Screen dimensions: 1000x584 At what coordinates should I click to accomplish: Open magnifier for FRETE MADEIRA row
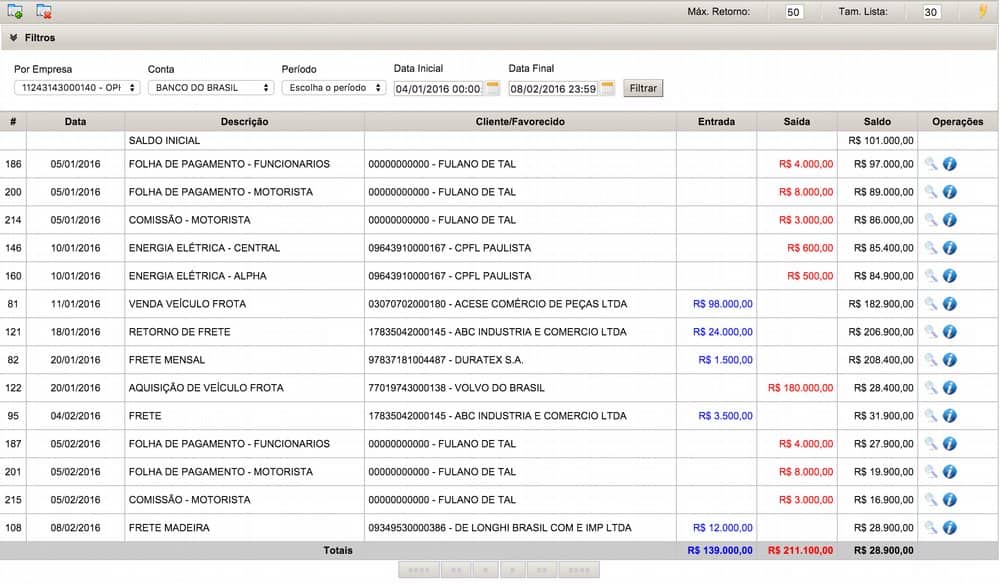point(931,528)
